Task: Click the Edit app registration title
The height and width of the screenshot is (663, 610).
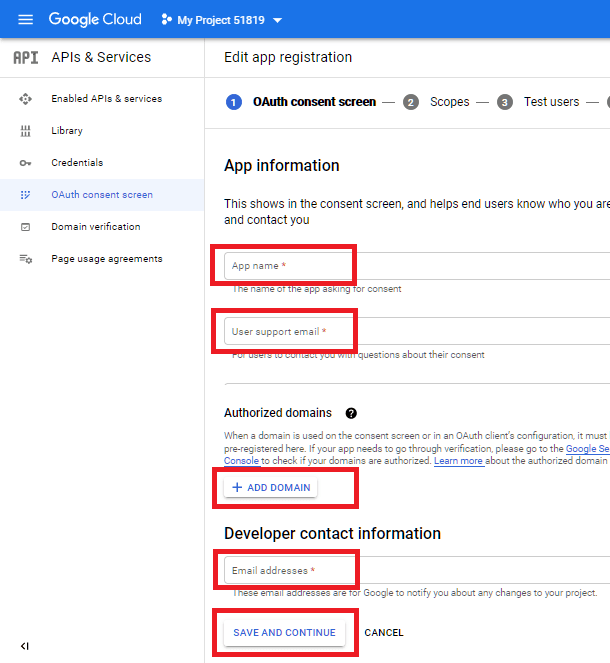Action: tap(288, 57)
